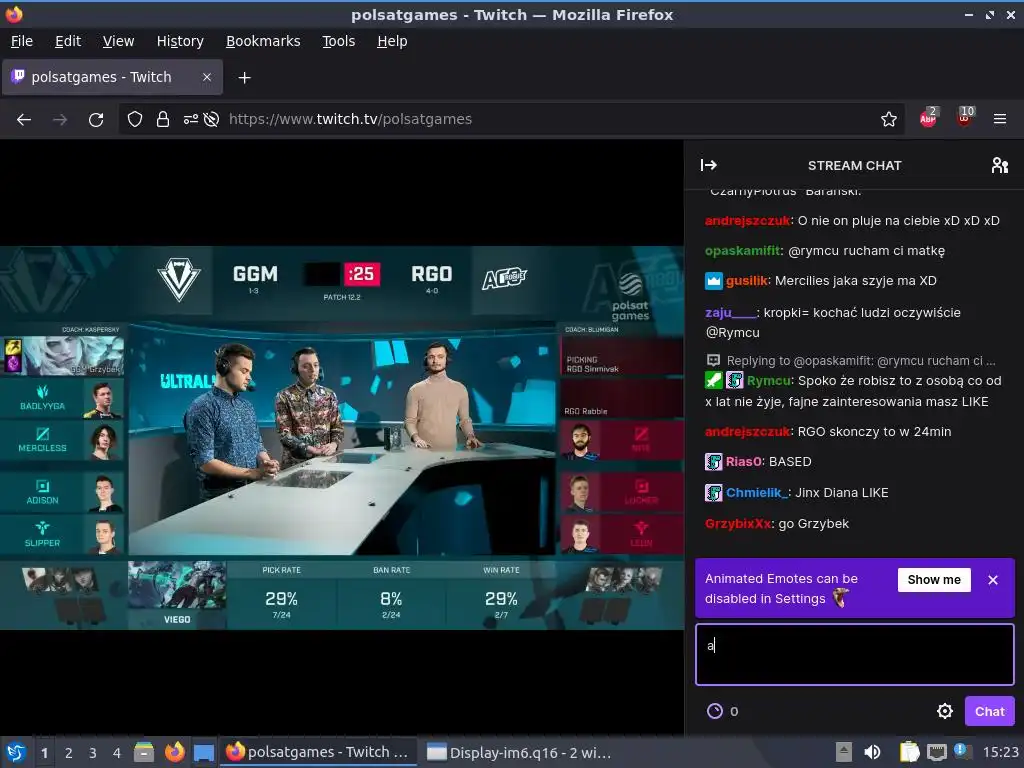Screen dimensions: 1024x768
Task: Collapse the stream chat panel
Action: pyautogui.click(x=709, y=165)
